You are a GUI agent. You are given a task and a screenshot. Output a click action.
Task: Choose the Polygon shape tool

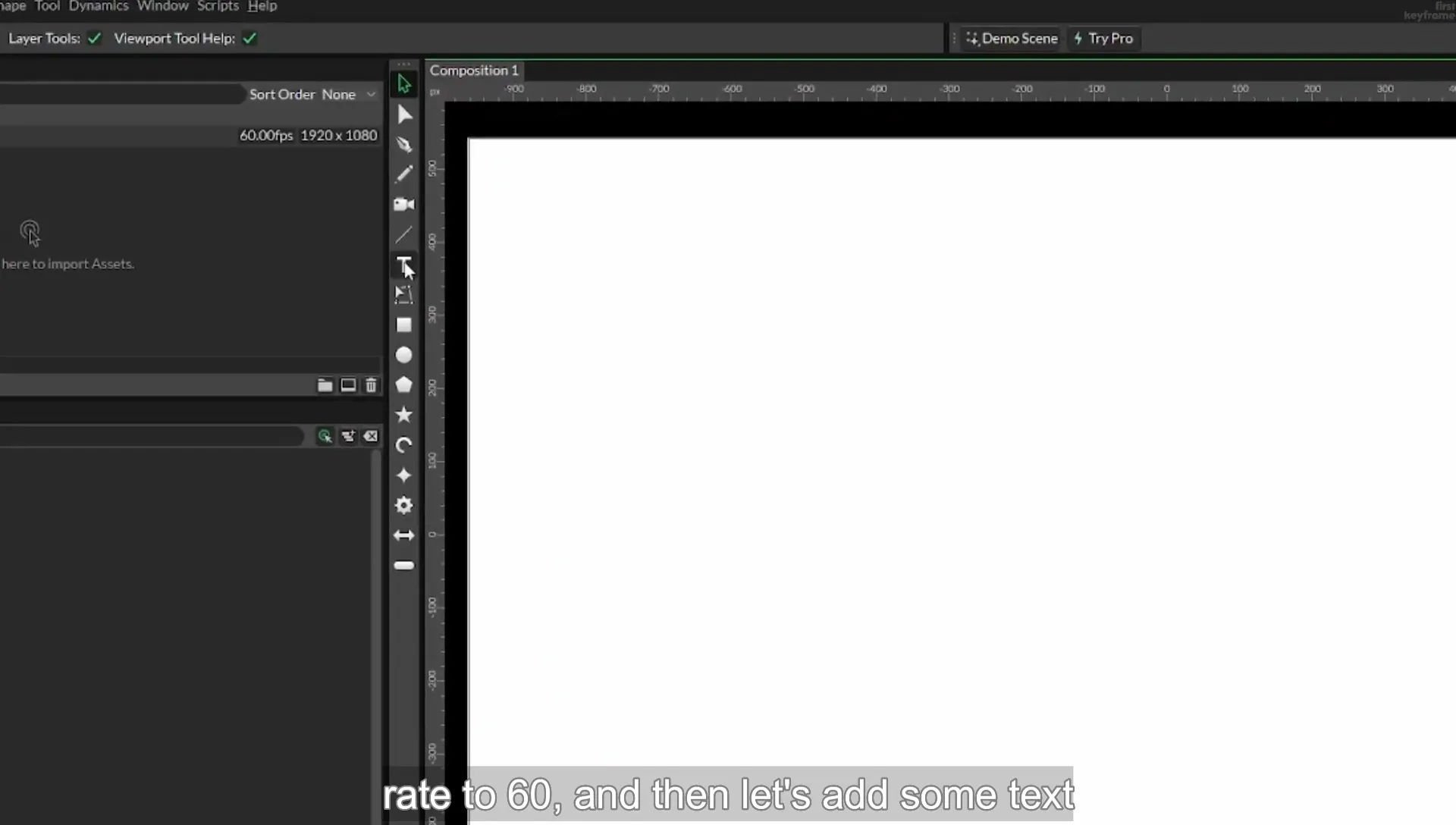click(404, 385)
